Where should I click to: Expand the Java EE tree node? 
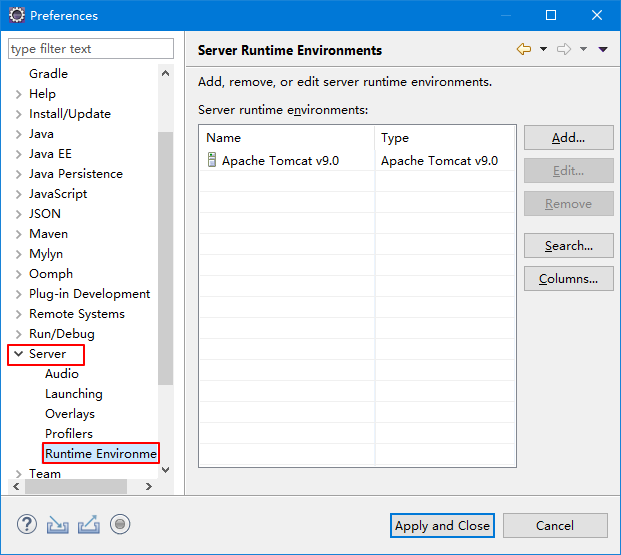[18, 154]
